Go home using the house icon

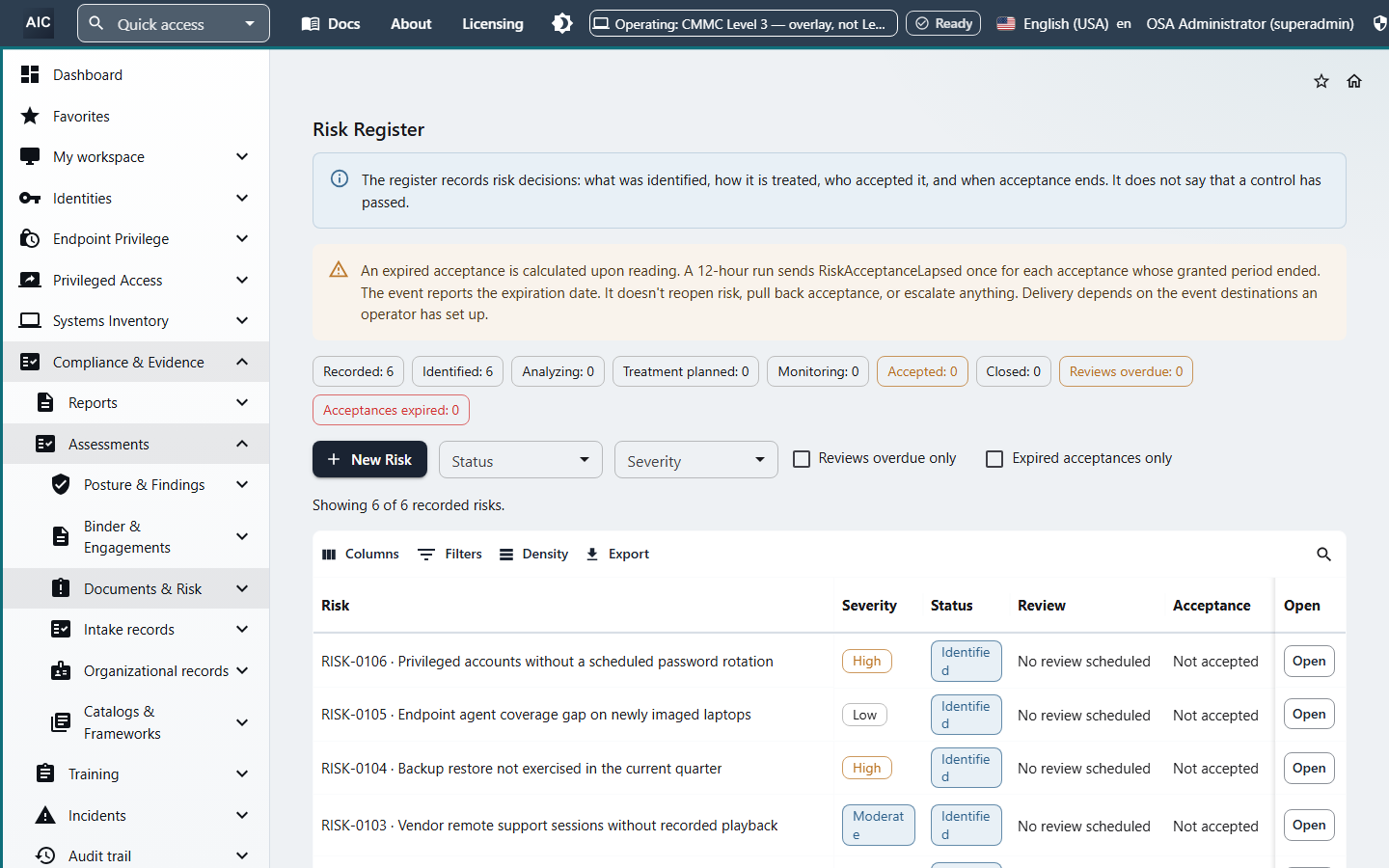point(1354,81)
